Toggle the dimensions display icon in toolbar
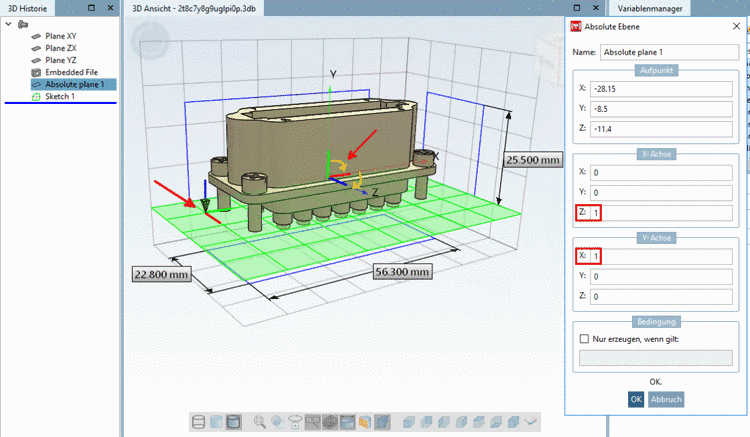Image resolution: width=750 pixels, height=437 pixels. tap(313, 422)
